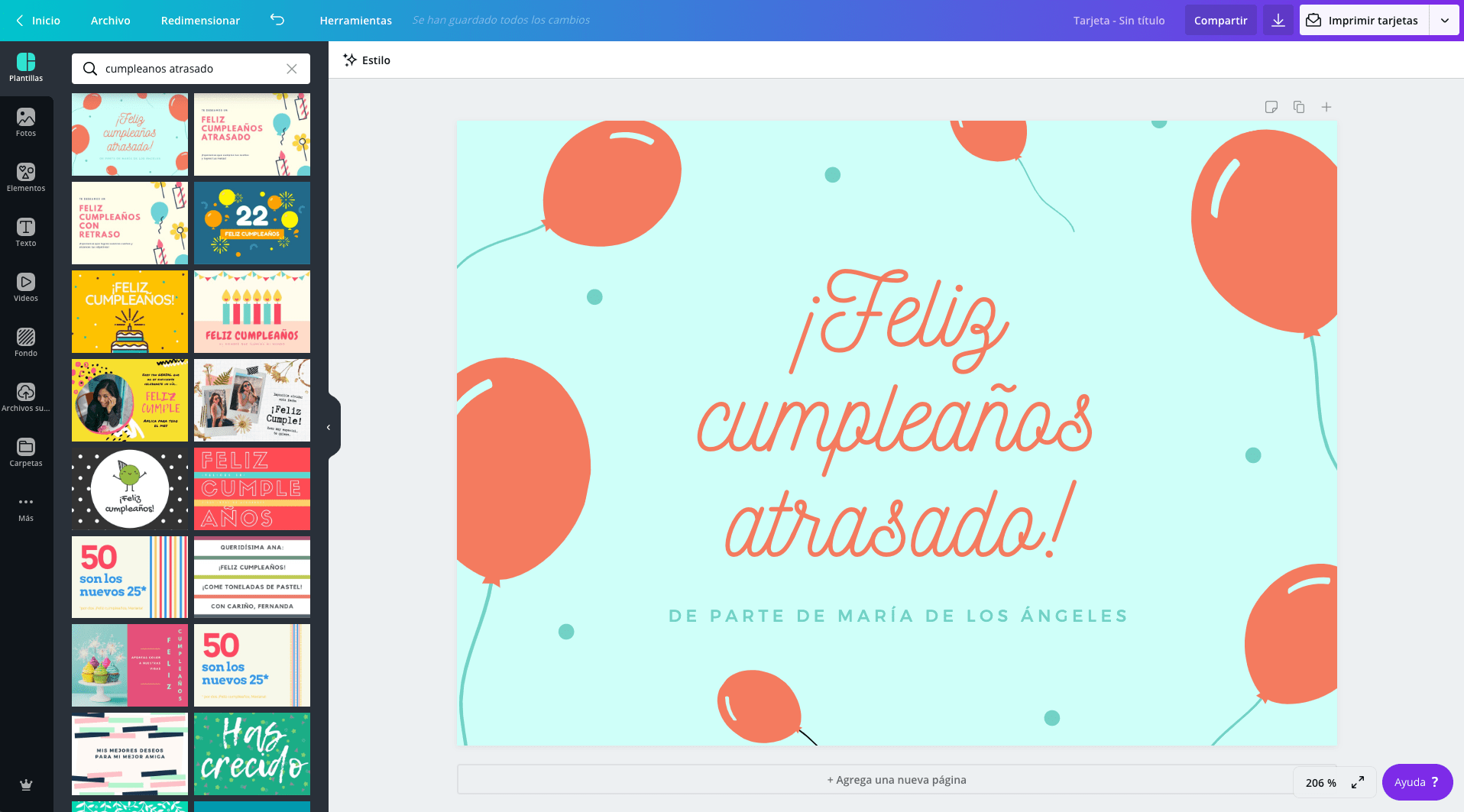Click the undo arrow icon
1464x812 pixels.
pos(277,20)
